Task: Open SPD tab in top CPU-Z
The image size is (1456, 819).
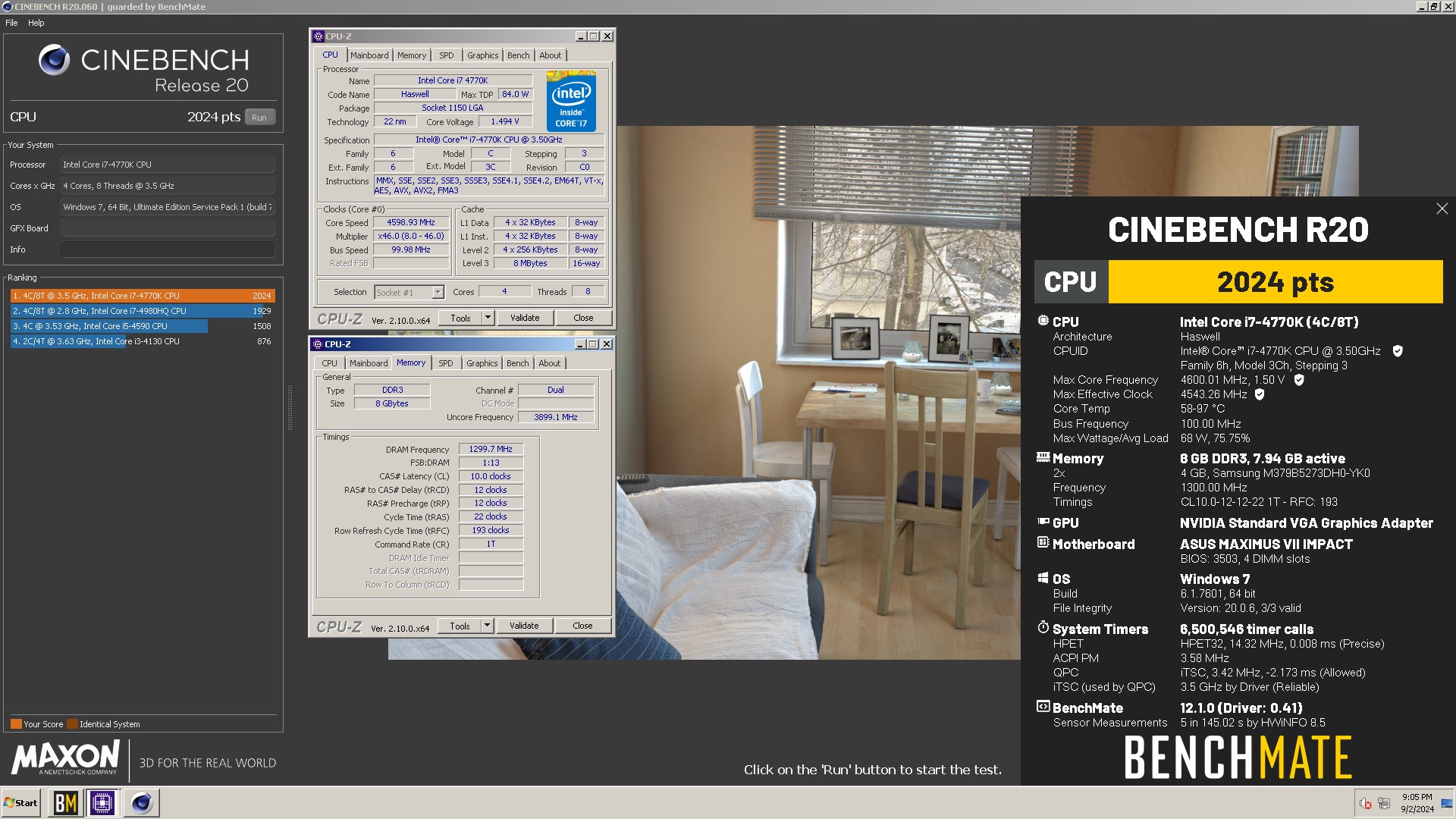Action: click(447, 55)
